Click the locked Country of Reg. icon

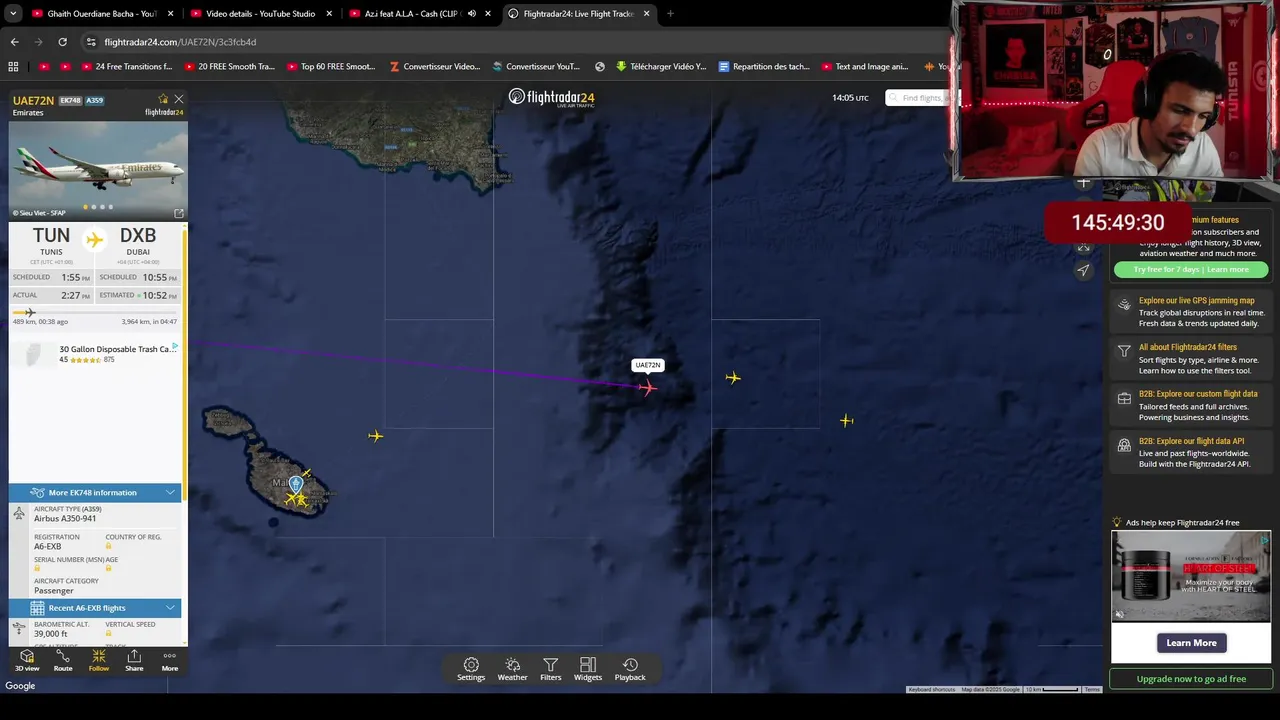tap(108, 547)
